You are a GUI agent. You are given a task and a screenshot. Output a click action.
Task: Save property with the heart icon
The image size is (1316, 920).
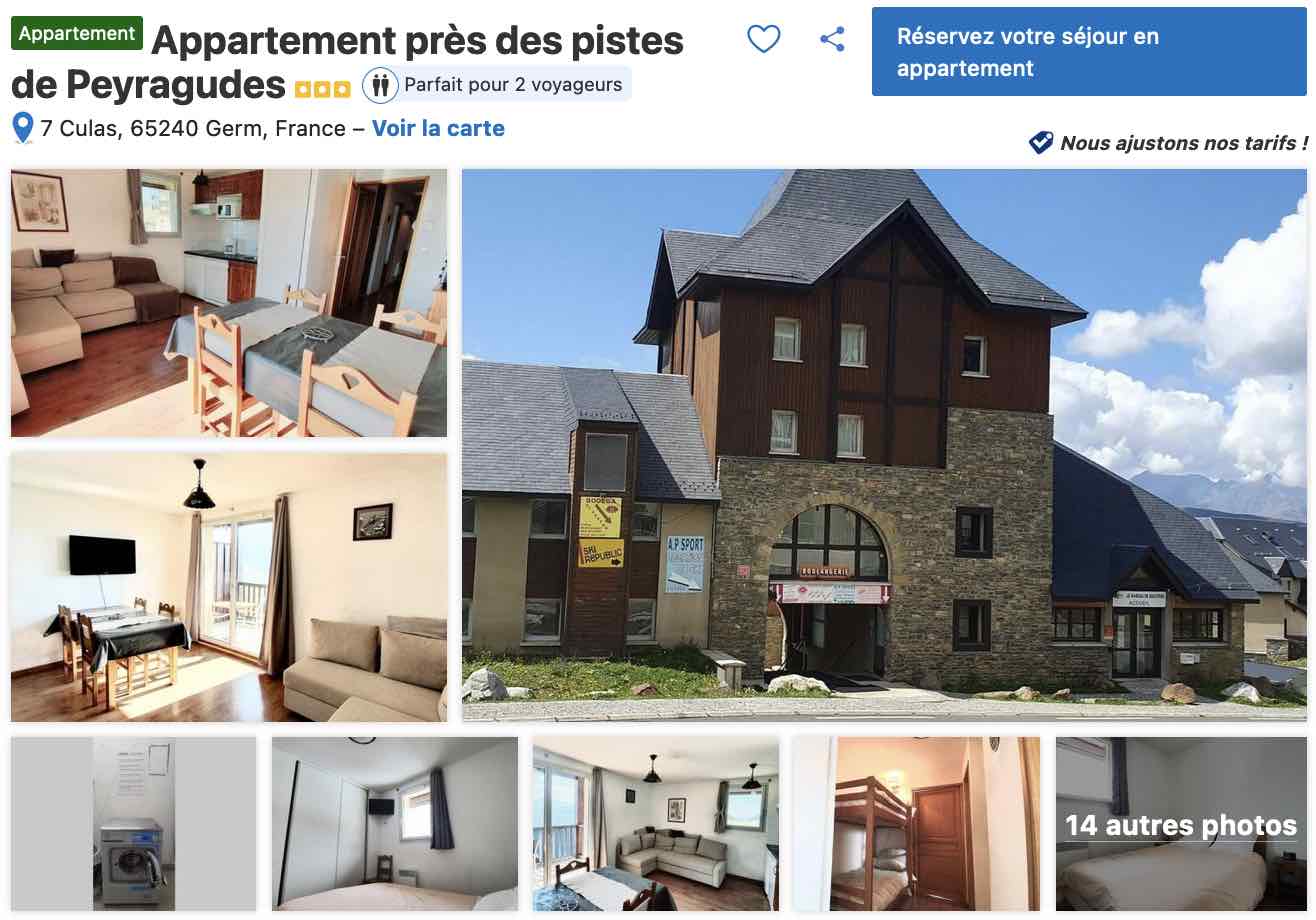tap(764, 39)
